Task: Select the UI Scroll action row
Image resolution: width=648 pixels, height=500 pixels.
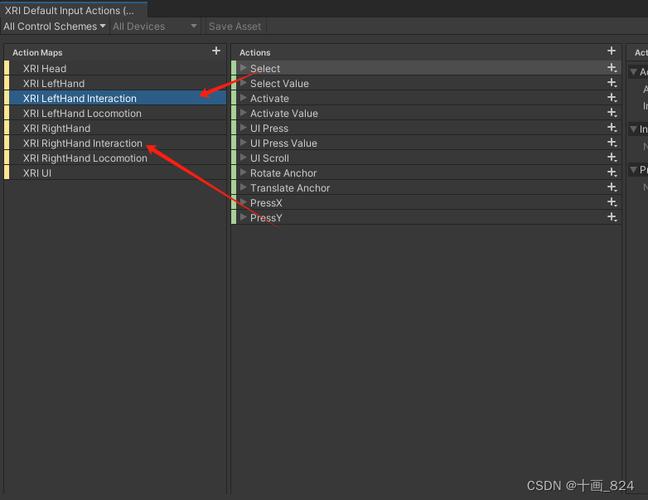Action: [x=426, y=157]
